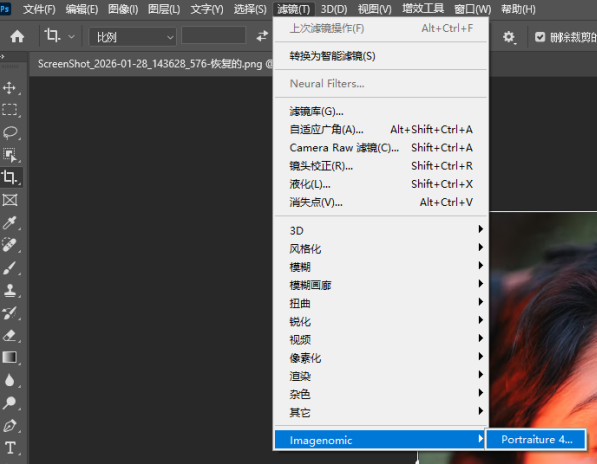Image resolution: width=597 pixels, height=464 pixels.
Task: Select the Eyedropper tool
Action: point(10,223)
